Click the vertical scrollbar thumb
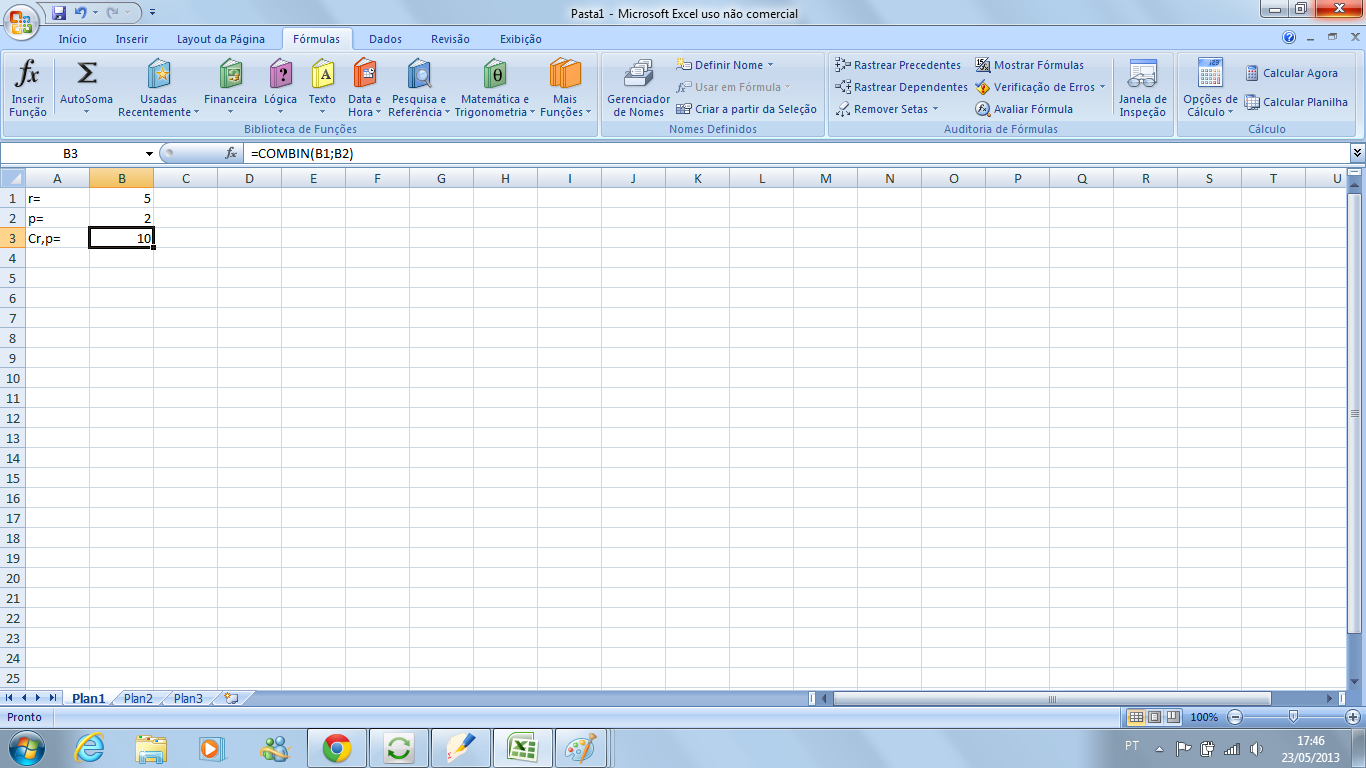The image size is (1366, 768). click(1356, 412)
